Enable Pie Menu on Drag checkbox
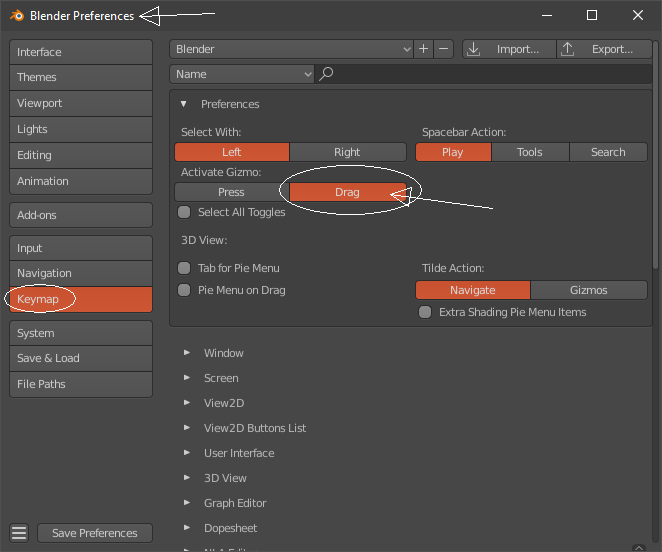Viewport: 662px width, 552px height. (184, 290)
